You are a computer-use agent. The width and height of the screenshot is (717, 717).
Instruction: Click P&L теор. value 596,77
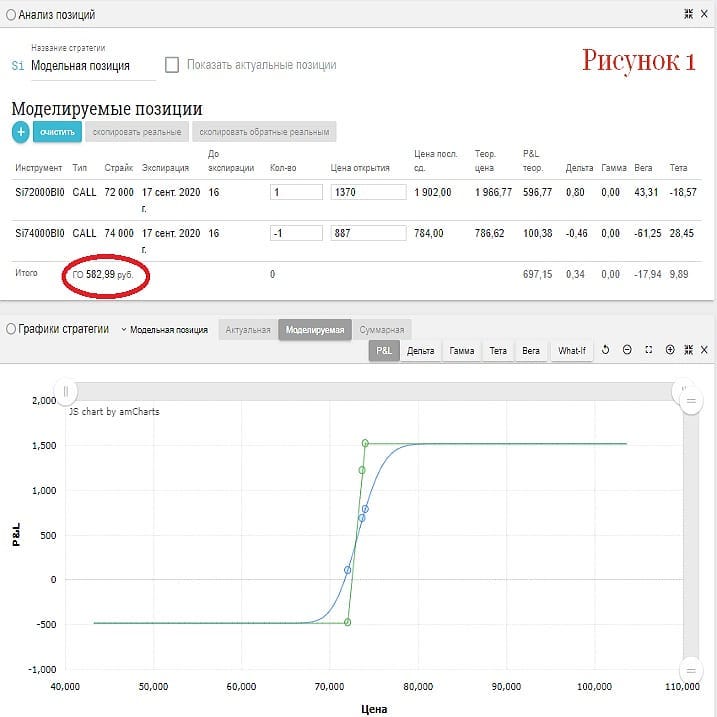pos(537,192)
